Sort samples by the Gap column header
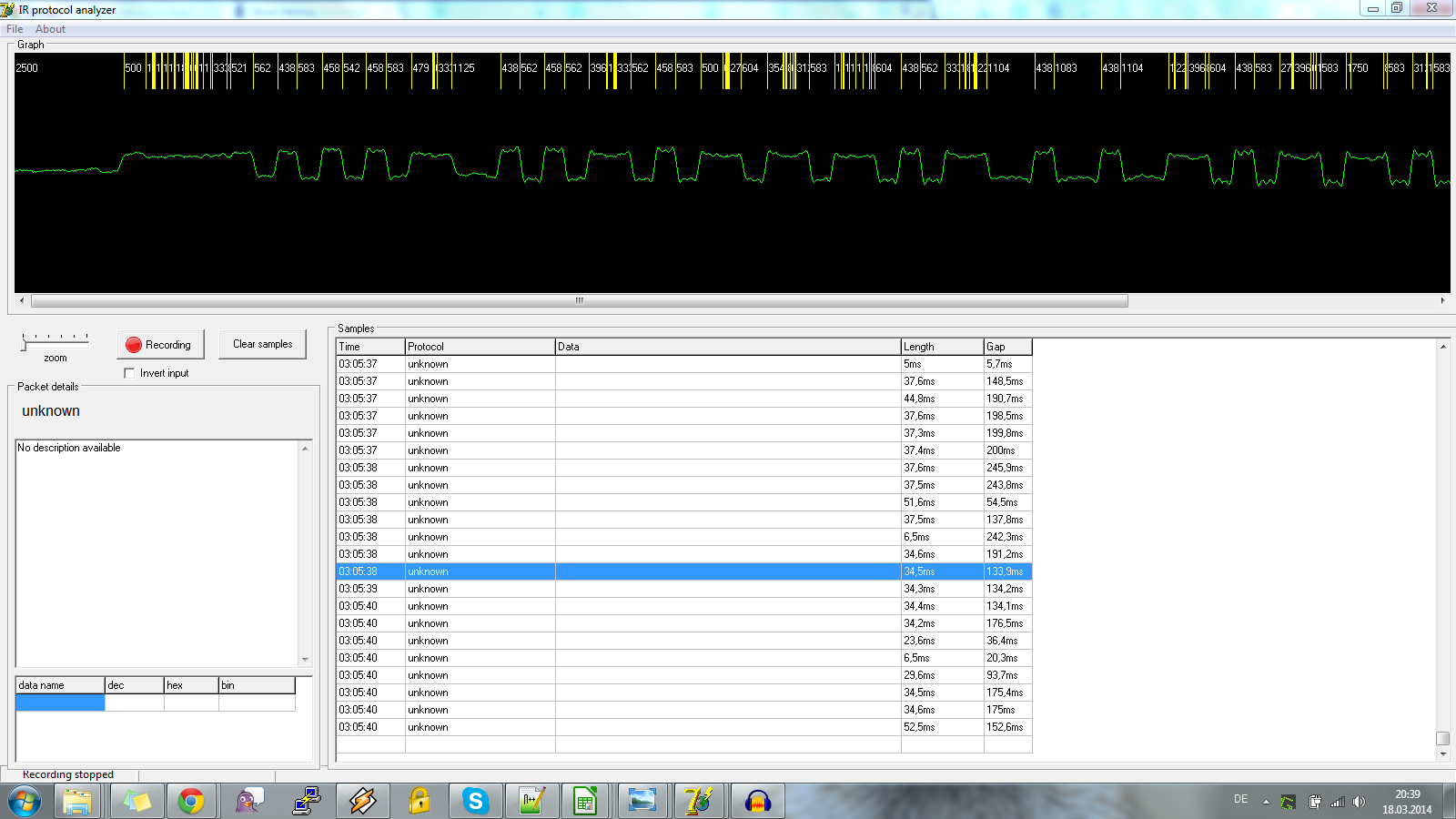The image size is (1456, 819). click(1006, 347)
